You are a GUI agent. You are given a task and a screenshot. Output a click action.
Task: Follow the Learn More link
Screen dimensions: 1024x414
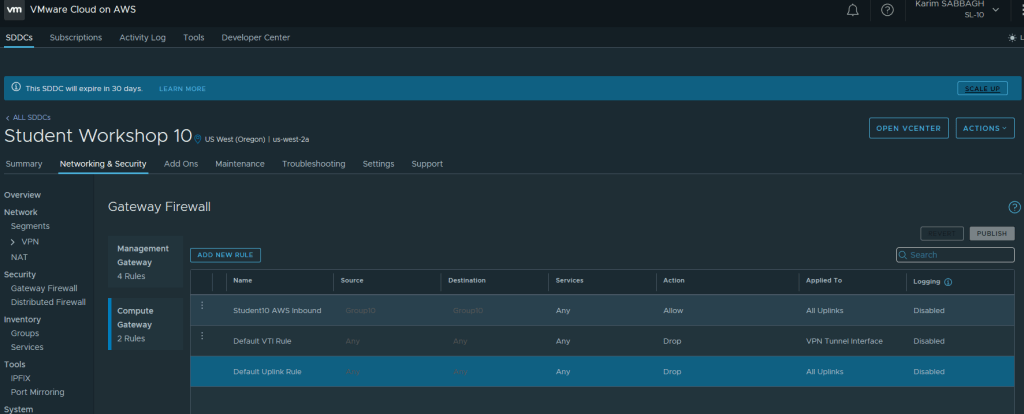[182, 88]
